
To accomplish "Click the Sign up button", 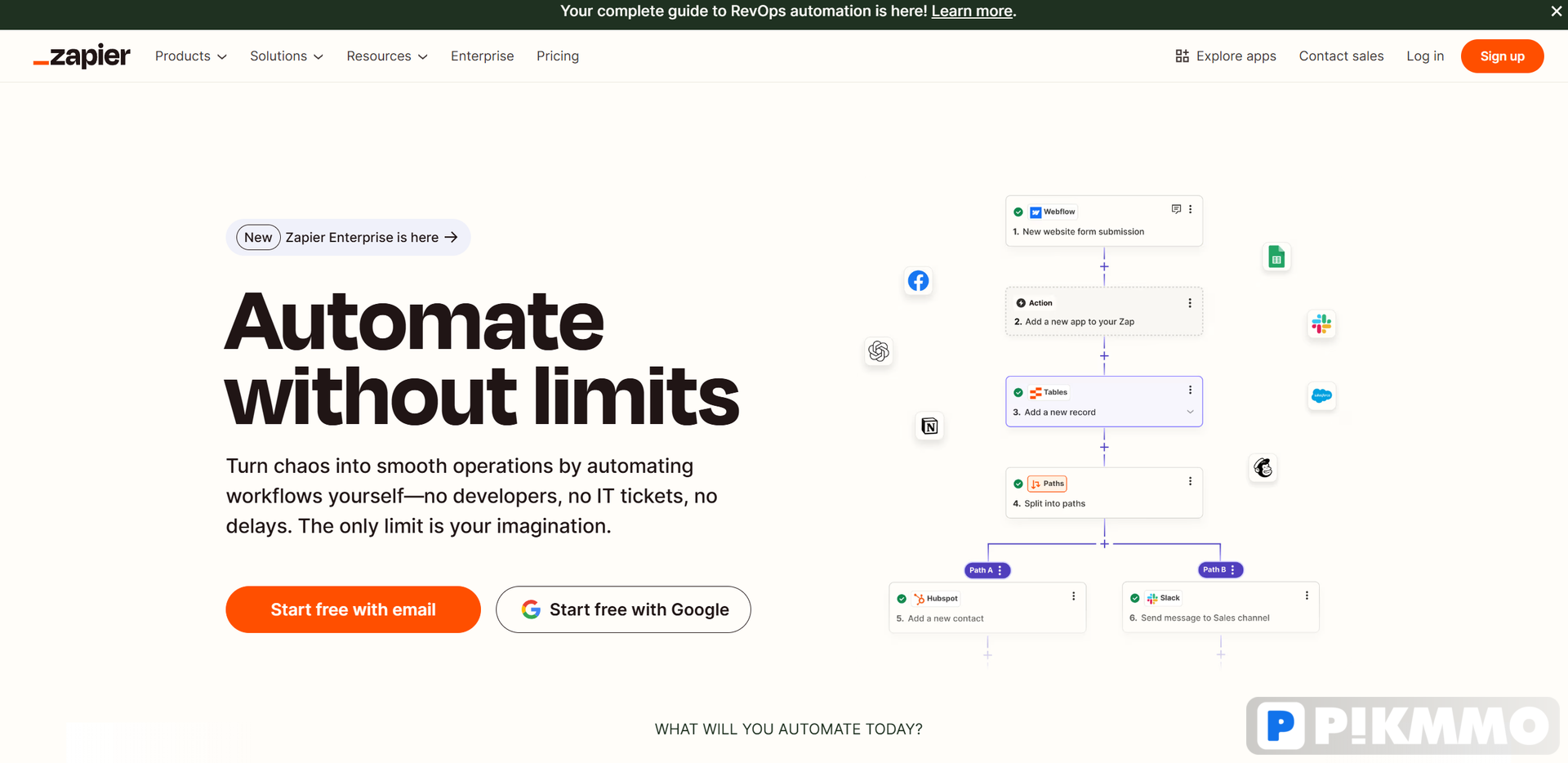I will pos(1502,56).
